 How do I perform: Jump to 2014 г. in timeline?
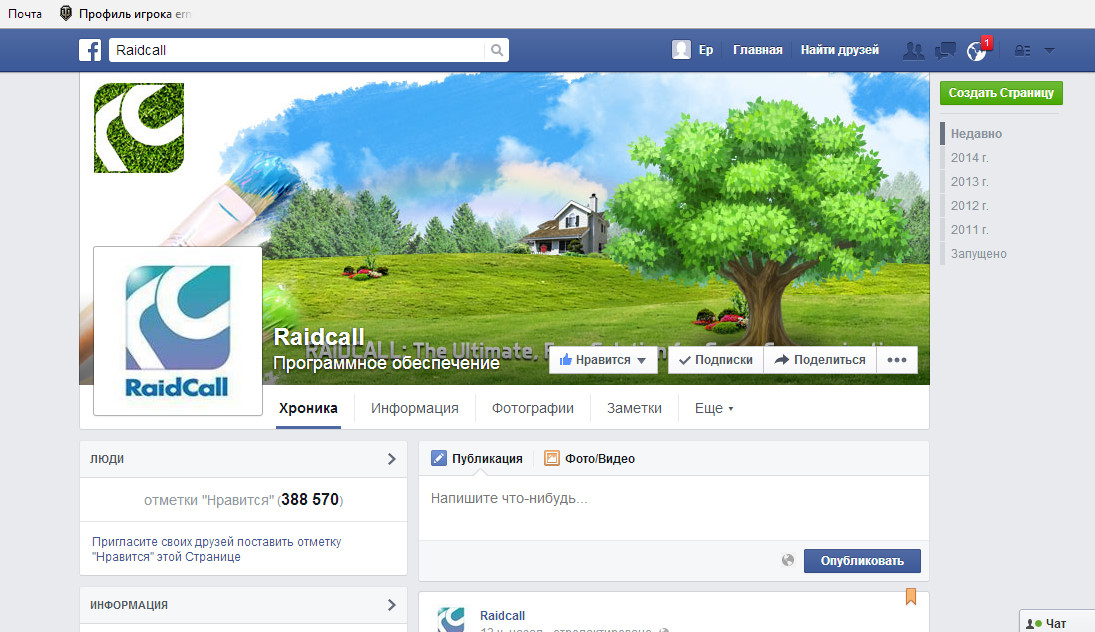tap(969, 158)
